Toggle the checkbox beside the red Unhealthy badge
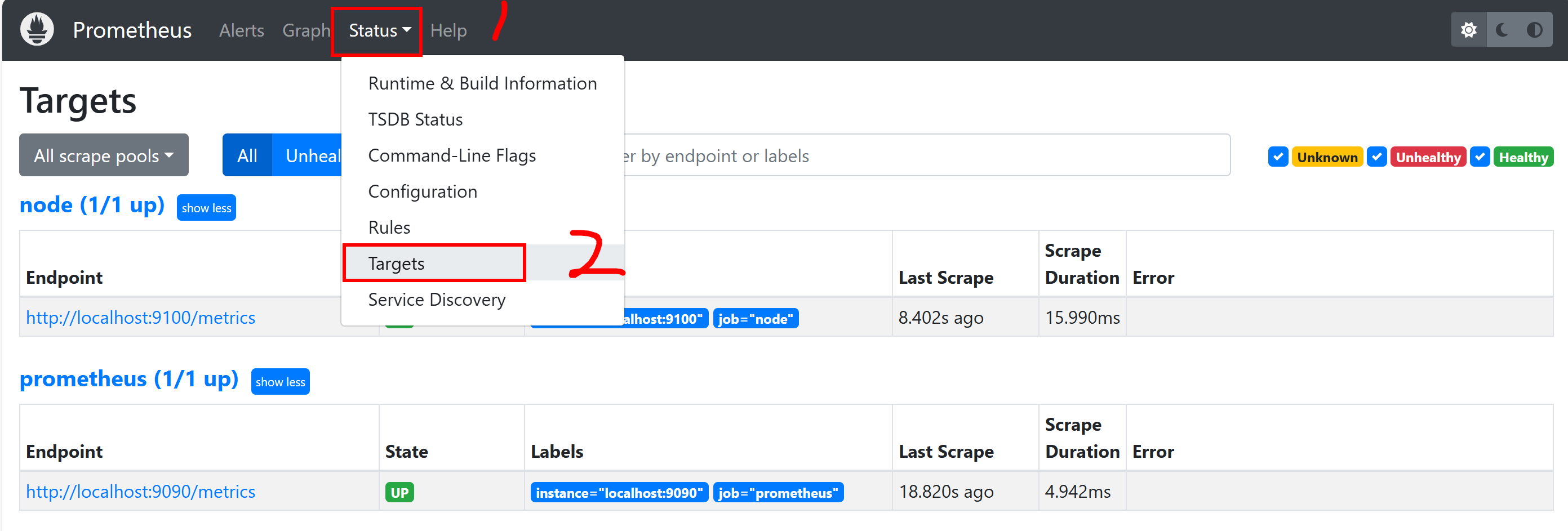This screenshot has height=531, width=1568. click(x=1376, y=157)
